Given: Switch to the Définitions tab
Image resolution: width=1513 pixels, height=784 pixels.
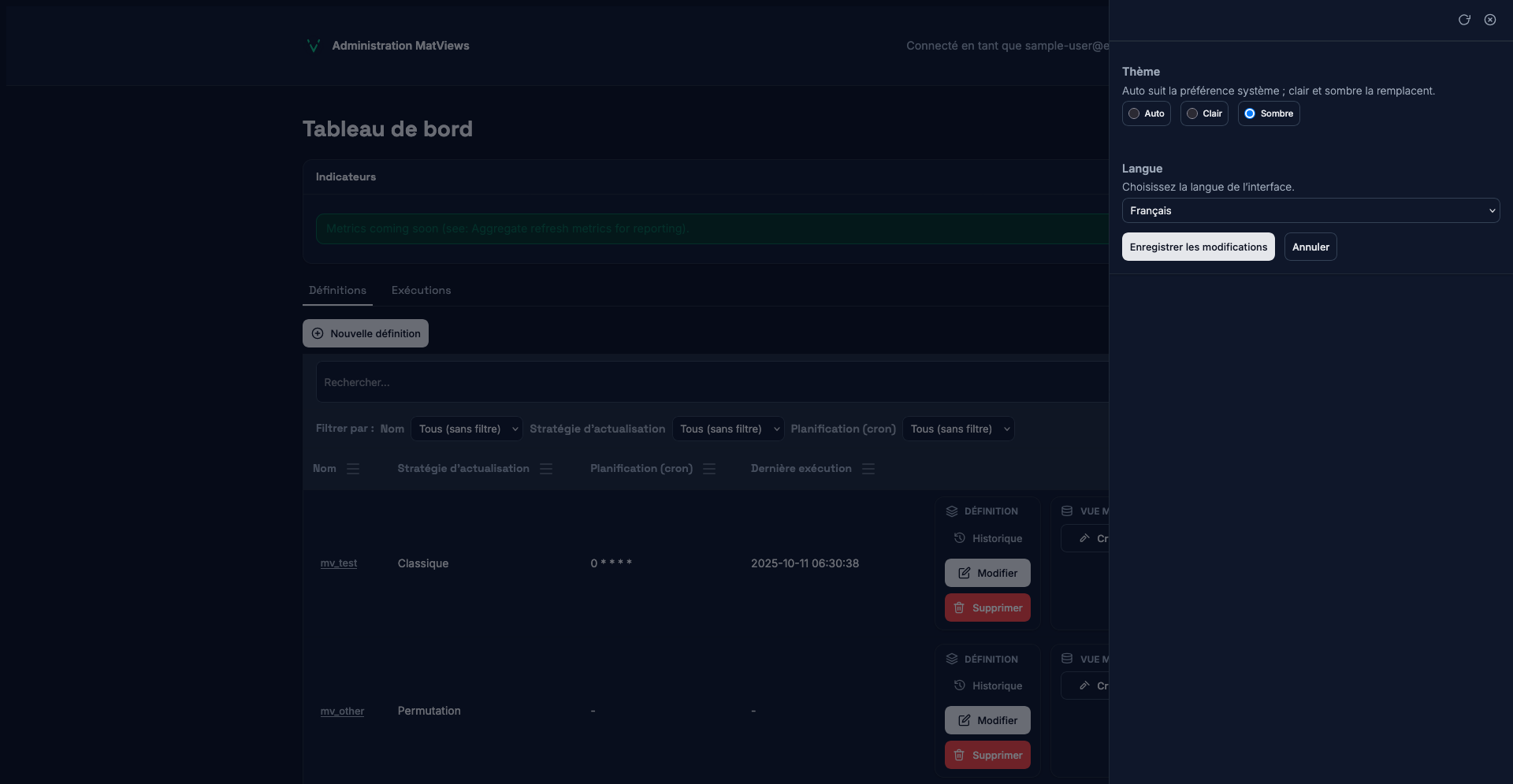Looking at the screenshot, I should (x=337, y=290).
